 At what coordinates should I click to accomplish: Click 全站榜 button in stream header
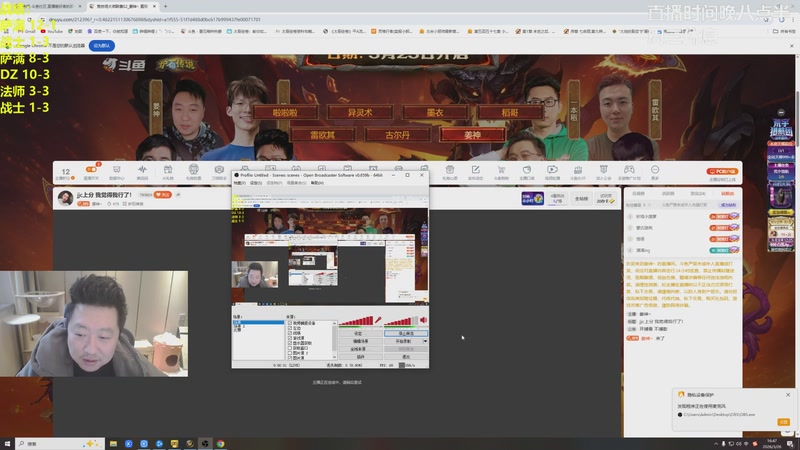click(582, 198)
